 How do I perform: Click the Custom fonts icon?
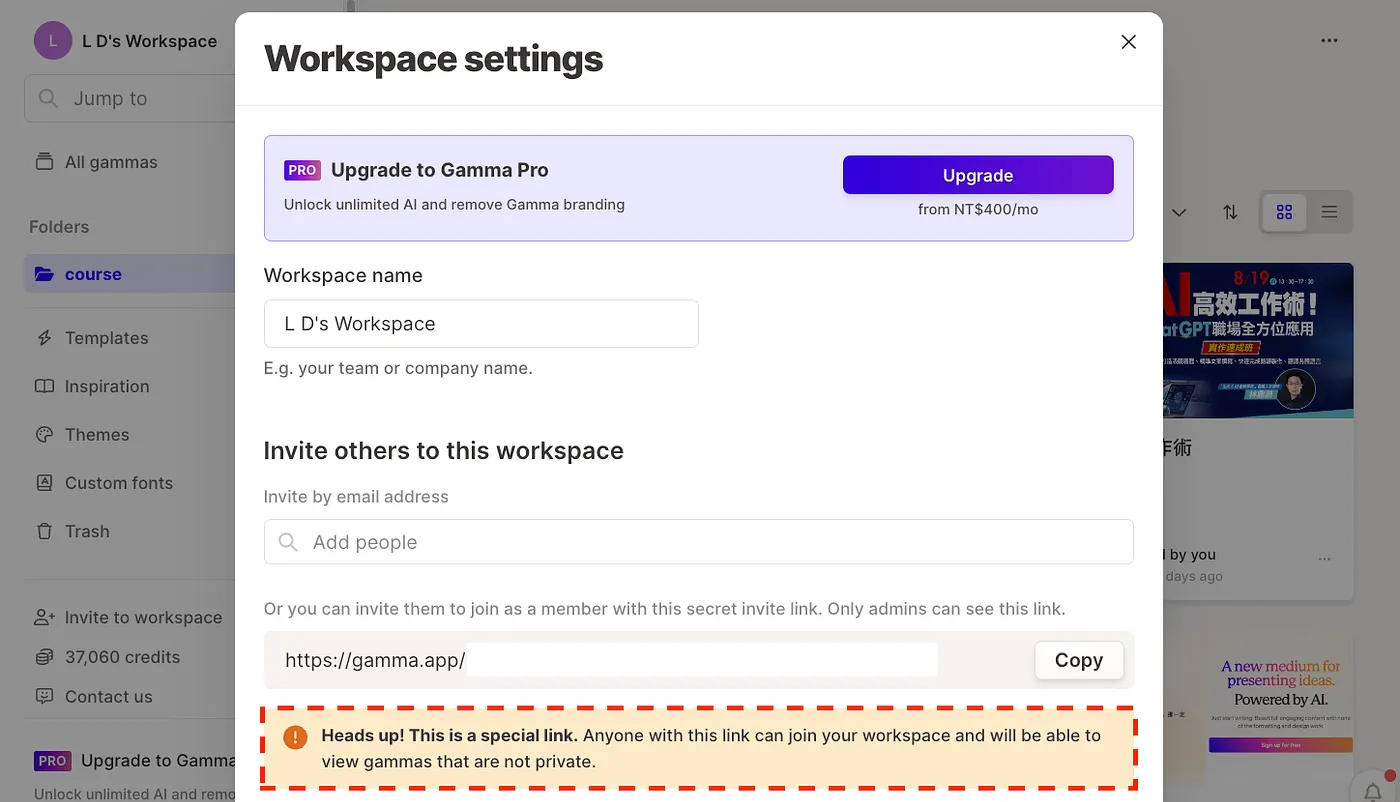44,483
